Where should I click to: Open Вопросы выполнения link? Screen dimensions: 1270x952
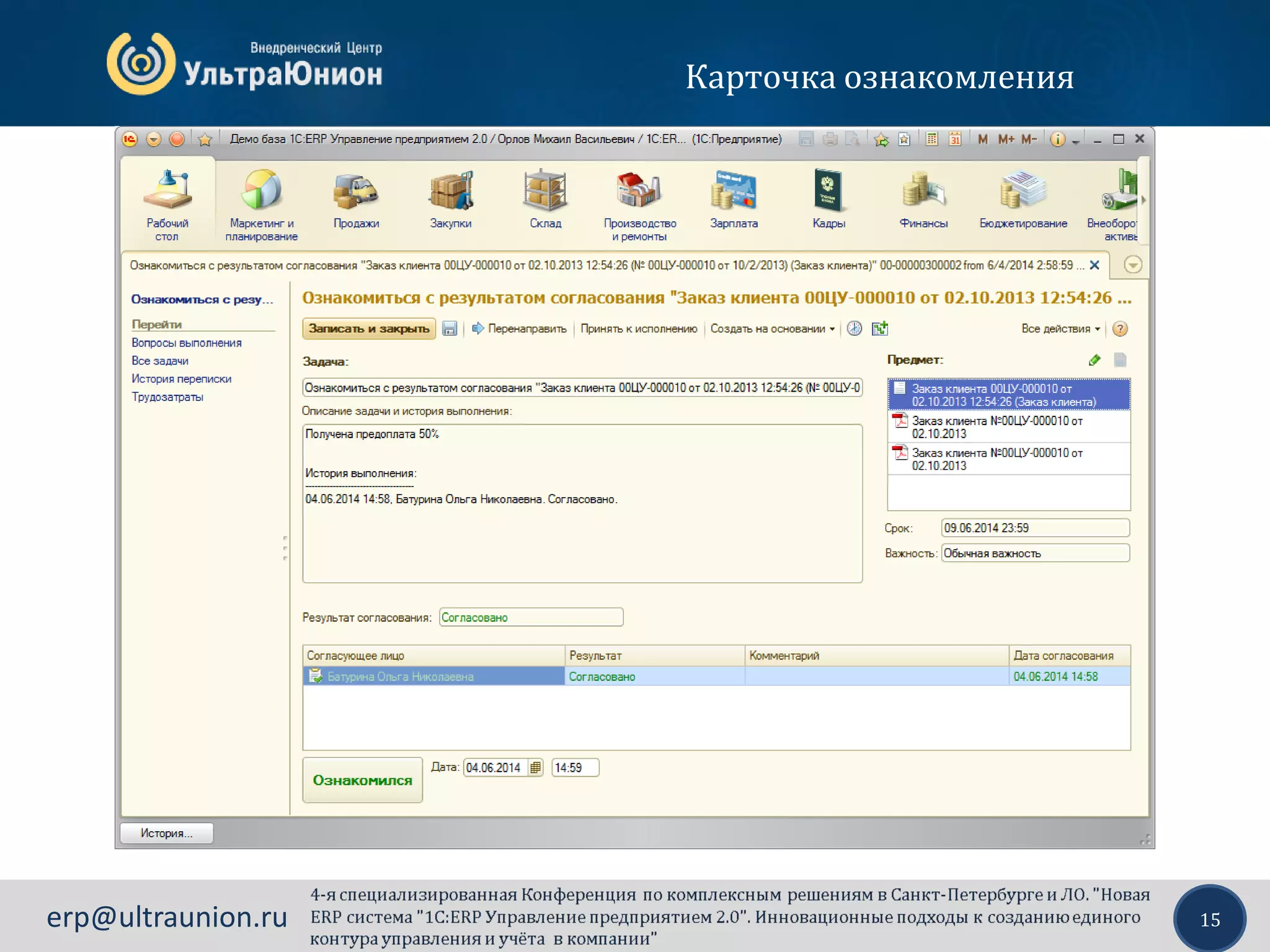point(187,343)
